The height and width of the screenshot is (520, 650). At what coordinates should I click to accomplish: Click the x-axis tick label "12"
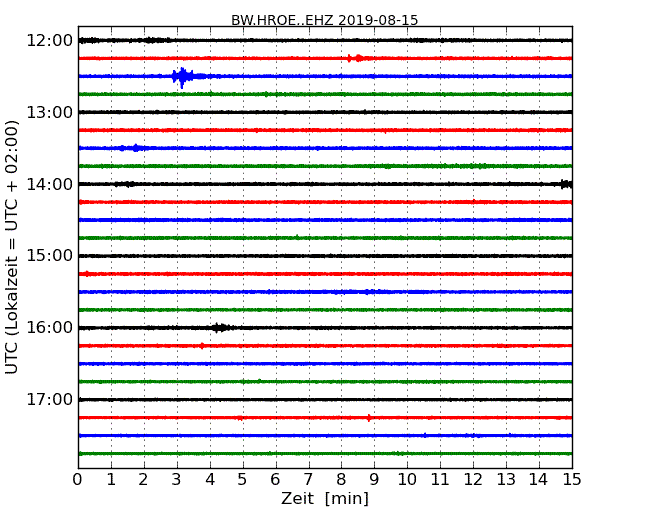point(473,480)
